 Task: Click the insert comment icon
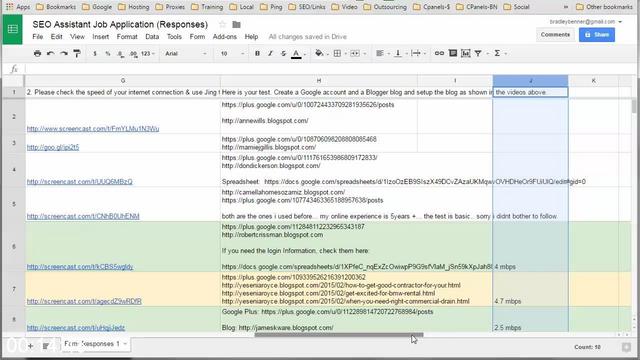point(453,53)
